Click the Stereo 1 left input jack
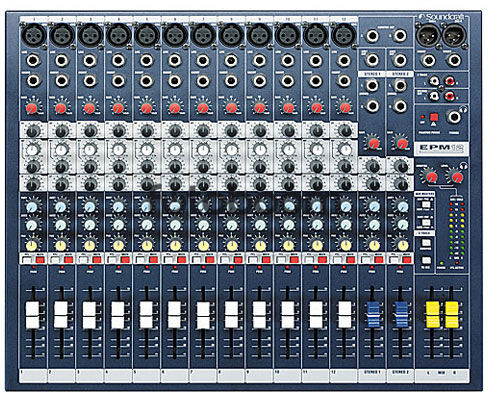The width and height of the screenshot is (488, 398). [372, 85]
